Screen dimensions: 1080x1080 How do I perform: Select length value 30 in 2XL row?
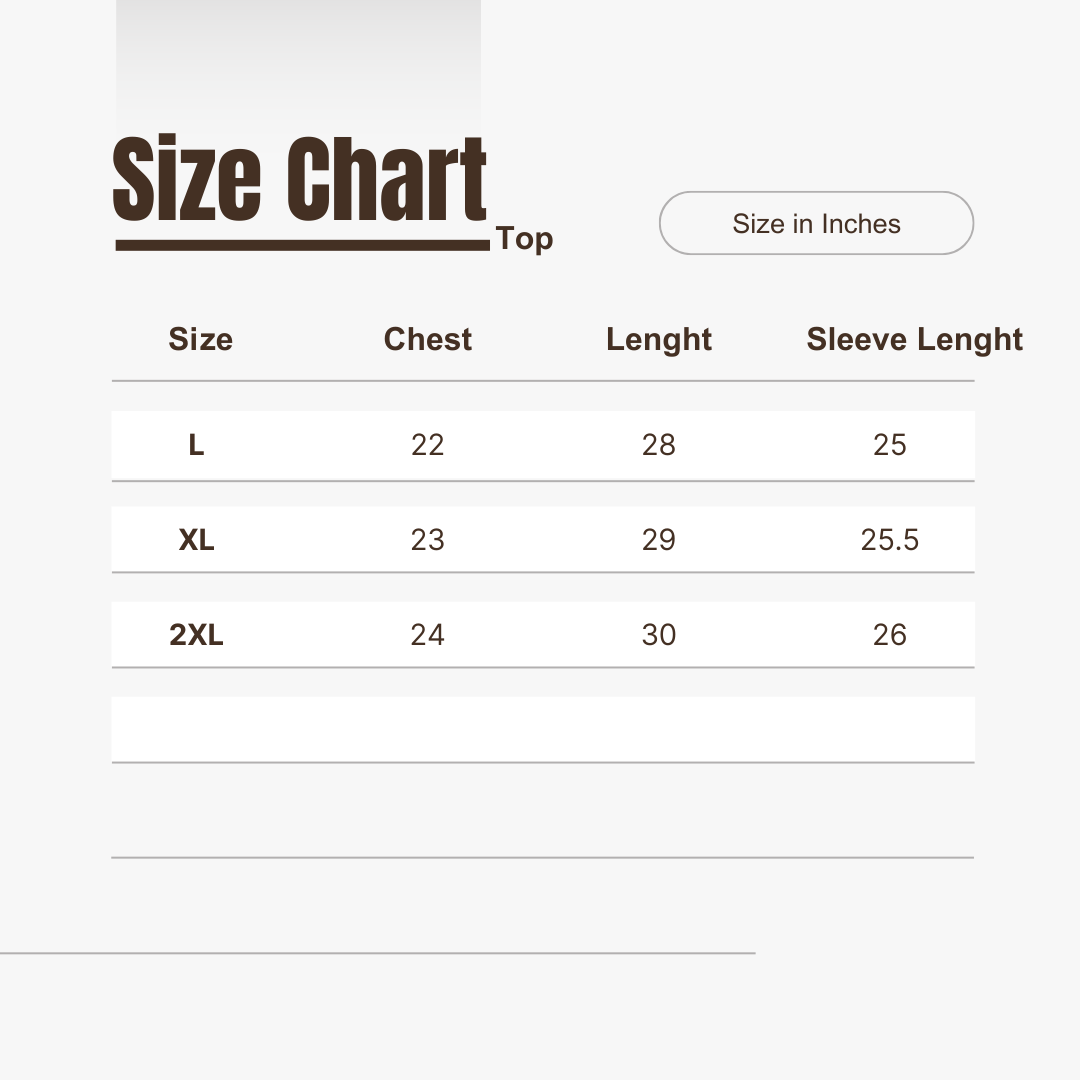tap(659, 635)
